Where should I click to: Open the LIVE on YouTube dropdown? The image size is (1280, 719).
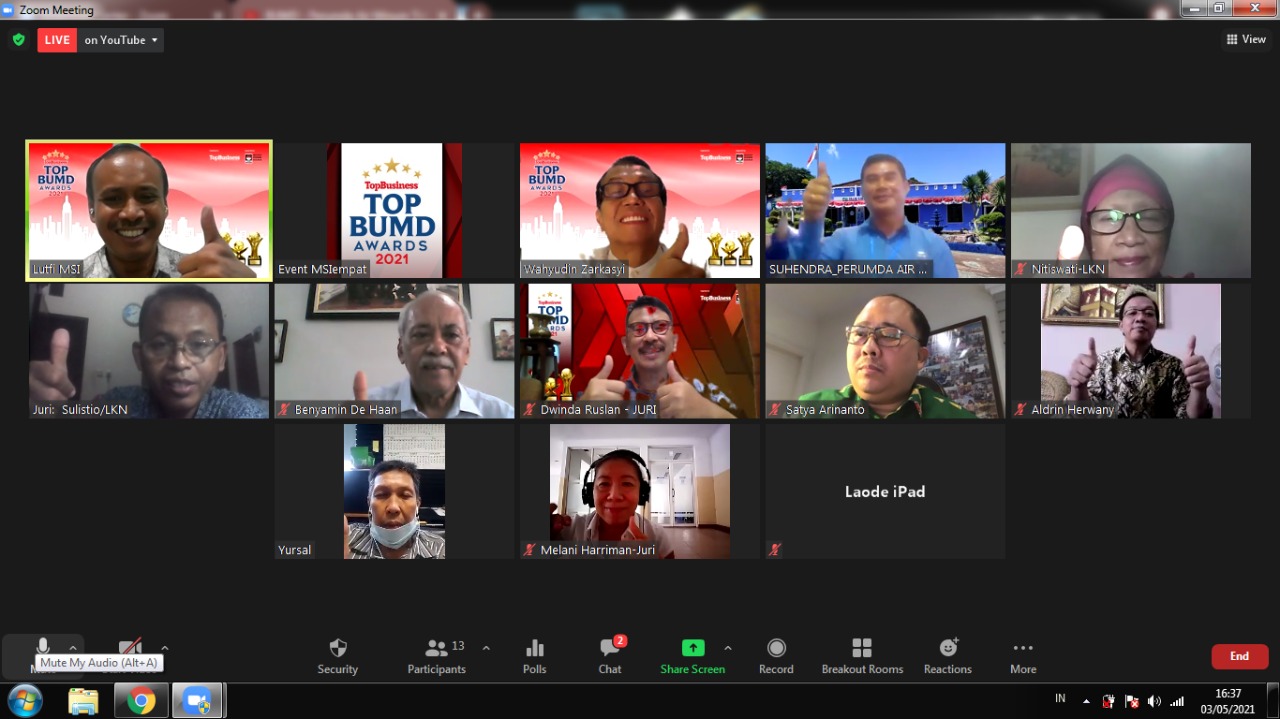pos(101,40)
